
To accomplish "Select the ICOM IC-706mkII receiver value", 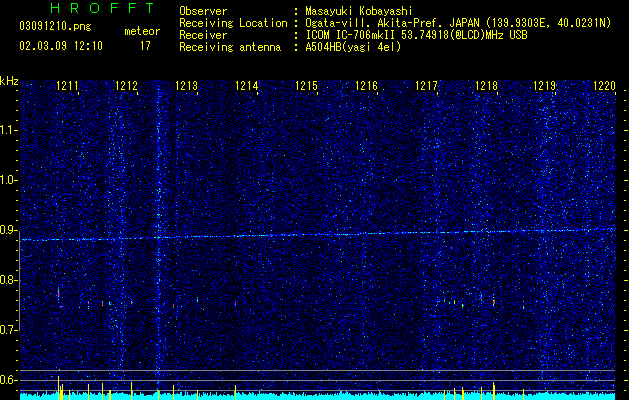I will (x=416, y=35).
